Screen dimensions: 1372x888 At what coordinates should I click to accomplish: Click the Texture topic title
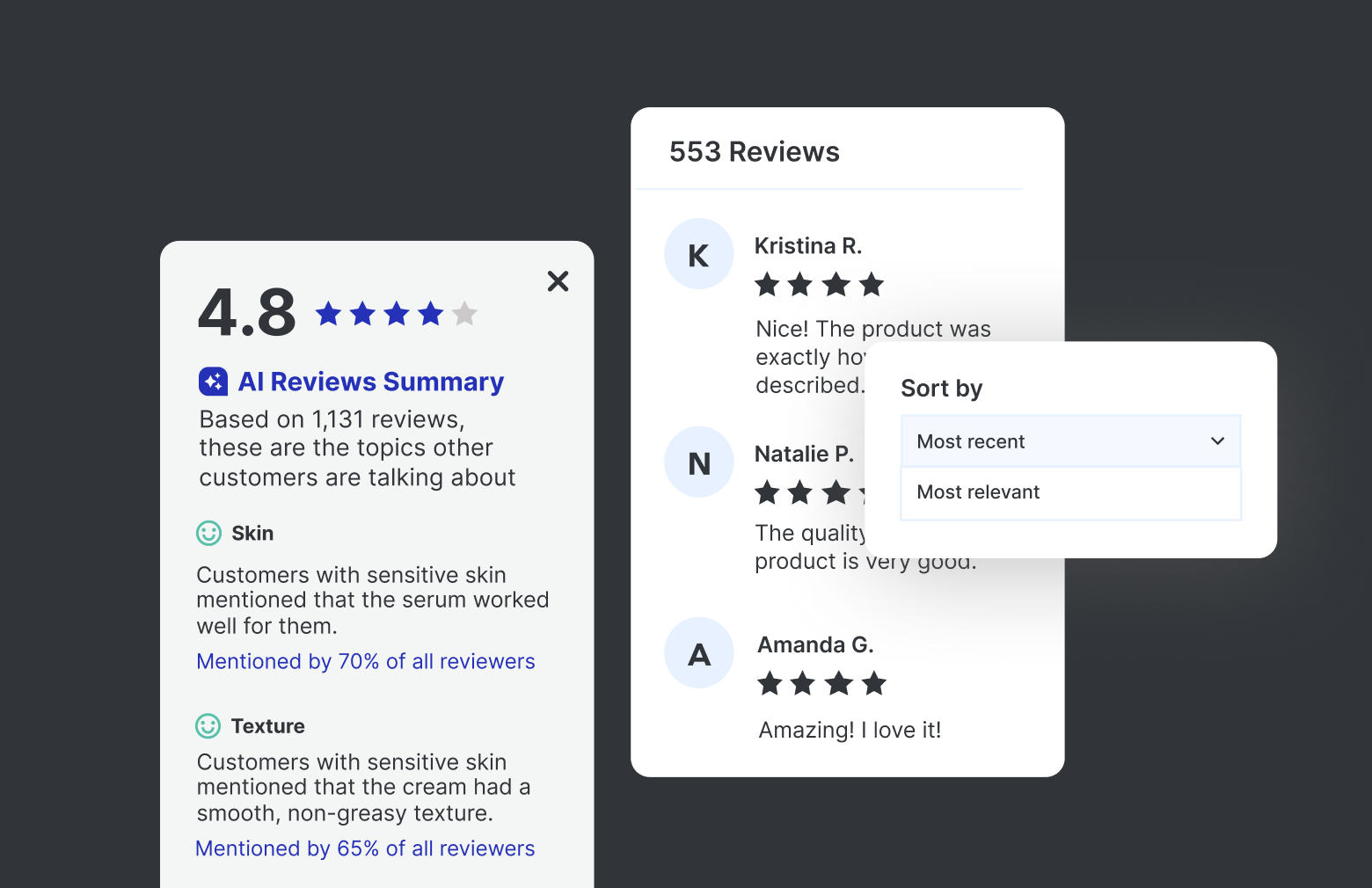tap(267, 726)
